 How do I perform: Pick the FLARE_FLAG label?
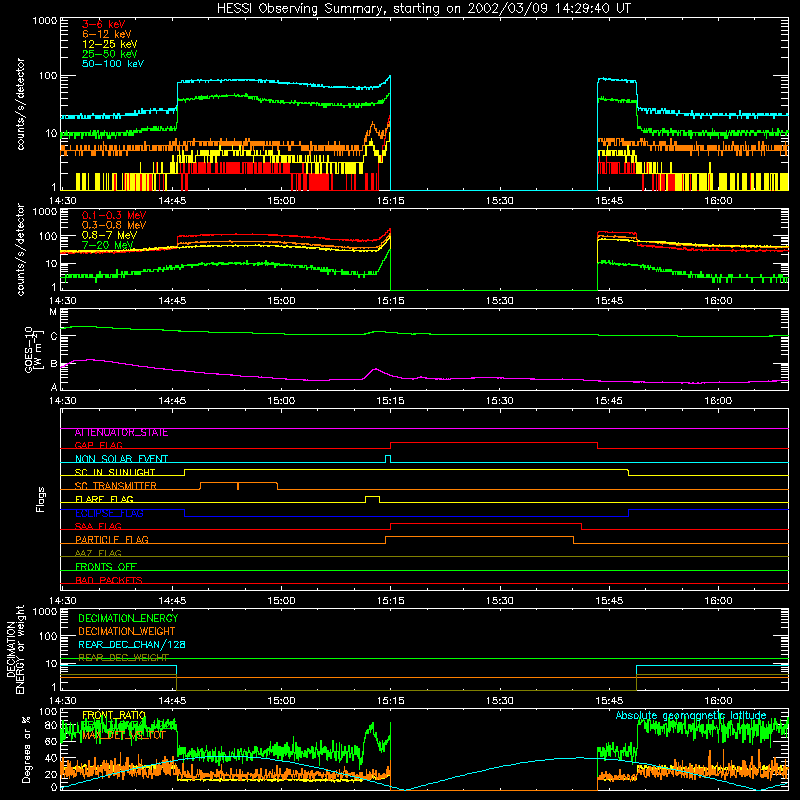(x=104, y=499)
